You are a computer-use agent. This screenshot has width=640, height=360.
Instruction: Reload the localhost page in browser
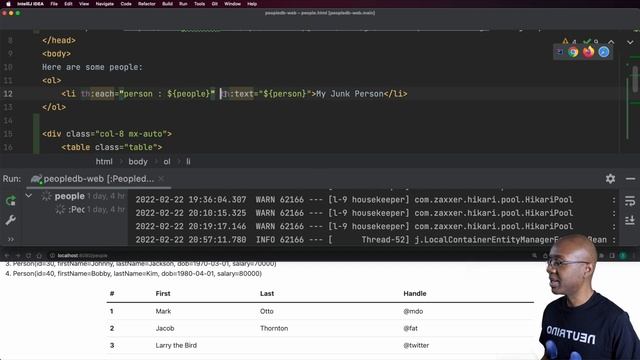click(28, 256)
